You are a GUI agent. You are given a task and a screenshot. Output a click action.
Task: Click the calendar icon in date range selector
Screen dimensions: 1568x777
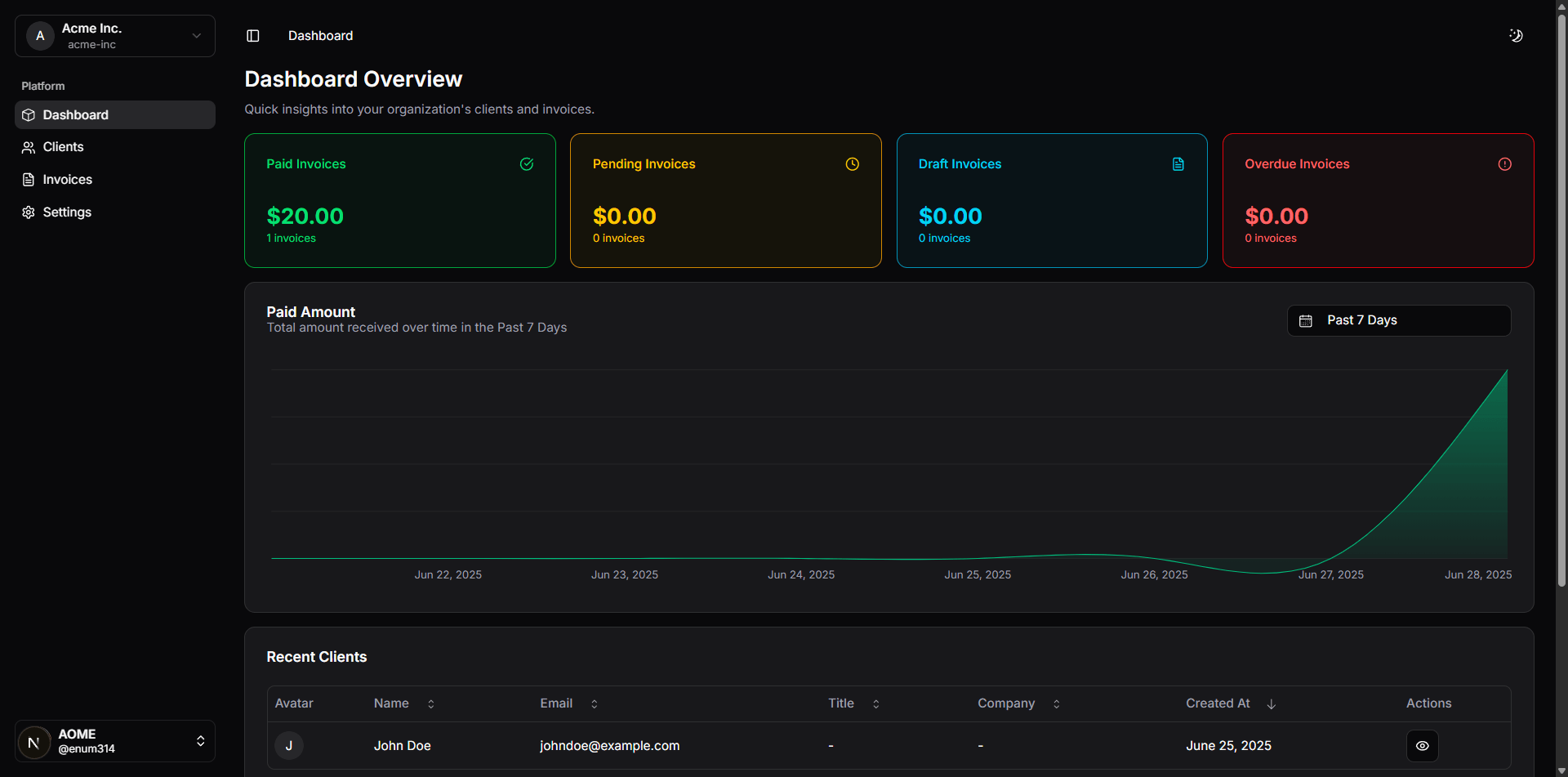(1306, 321)
